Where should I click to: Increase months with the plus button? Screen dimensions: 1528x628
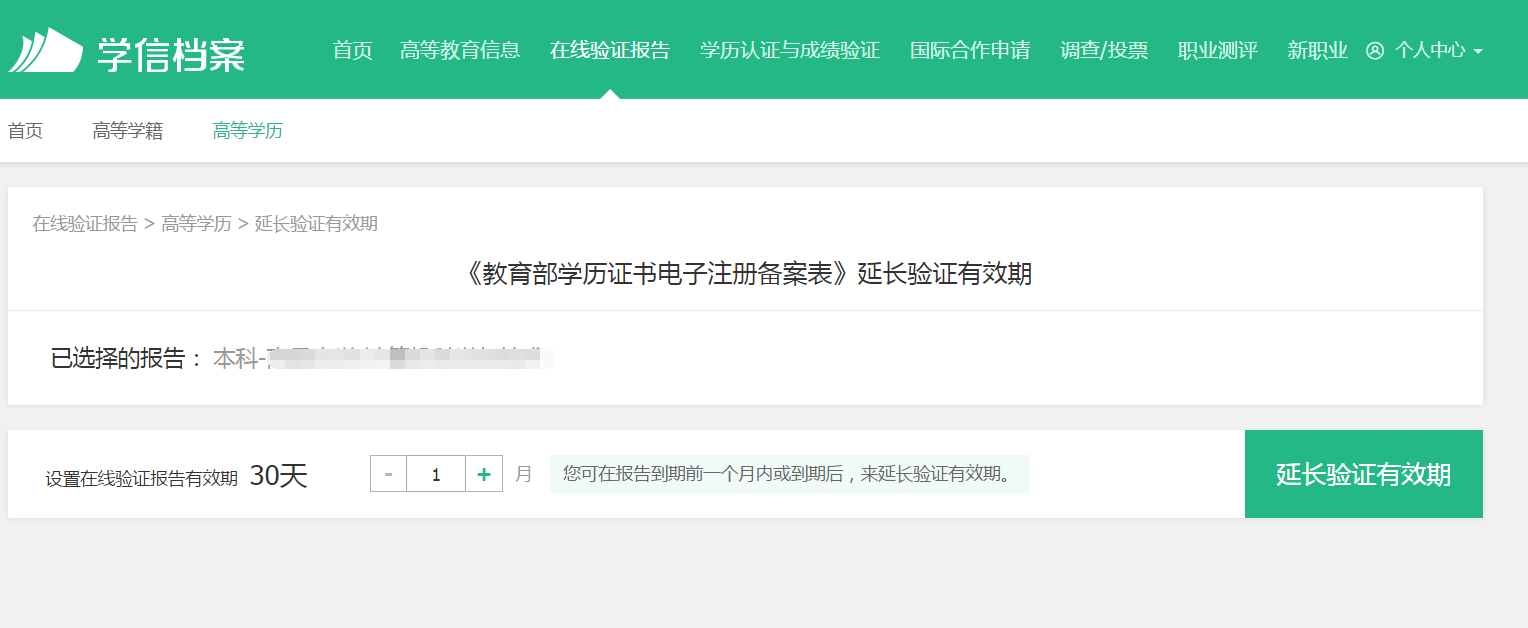coord(484,474)
